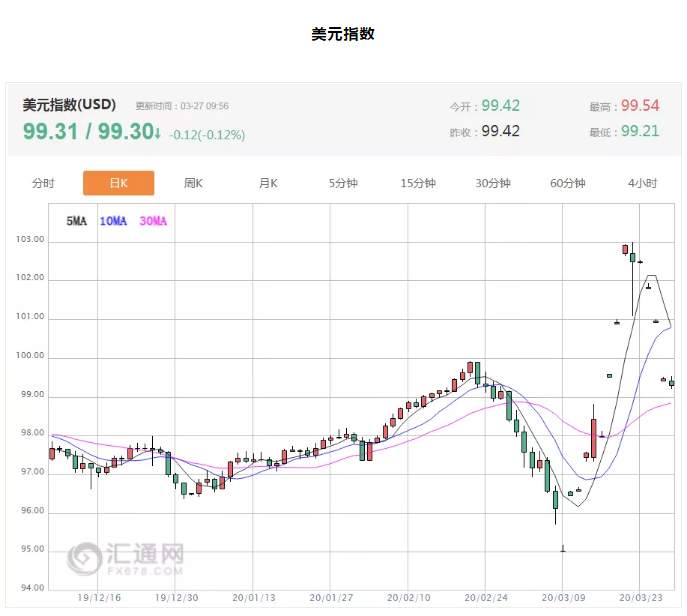Viewport: 687px width, 616px height.
Task: Open the 周K weekly chart tab
Action: (193, 183)
